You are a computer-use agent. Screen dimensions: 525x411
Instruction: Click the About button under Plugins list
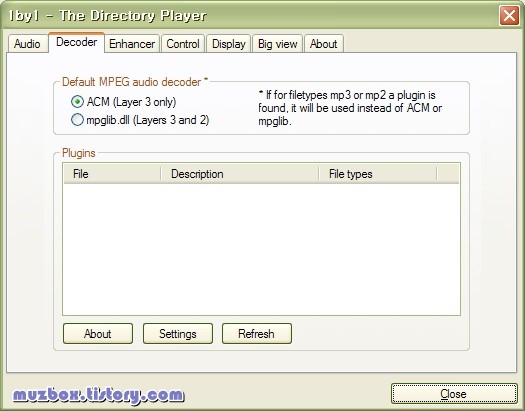pyautogui.click(x=98, y=334)
